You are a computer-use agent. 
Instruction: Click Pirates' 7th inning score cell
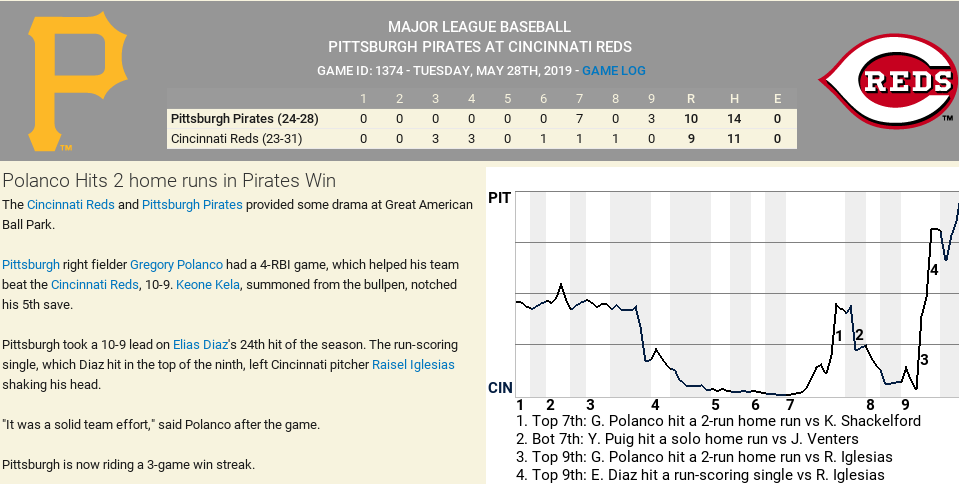click(579, 119)
